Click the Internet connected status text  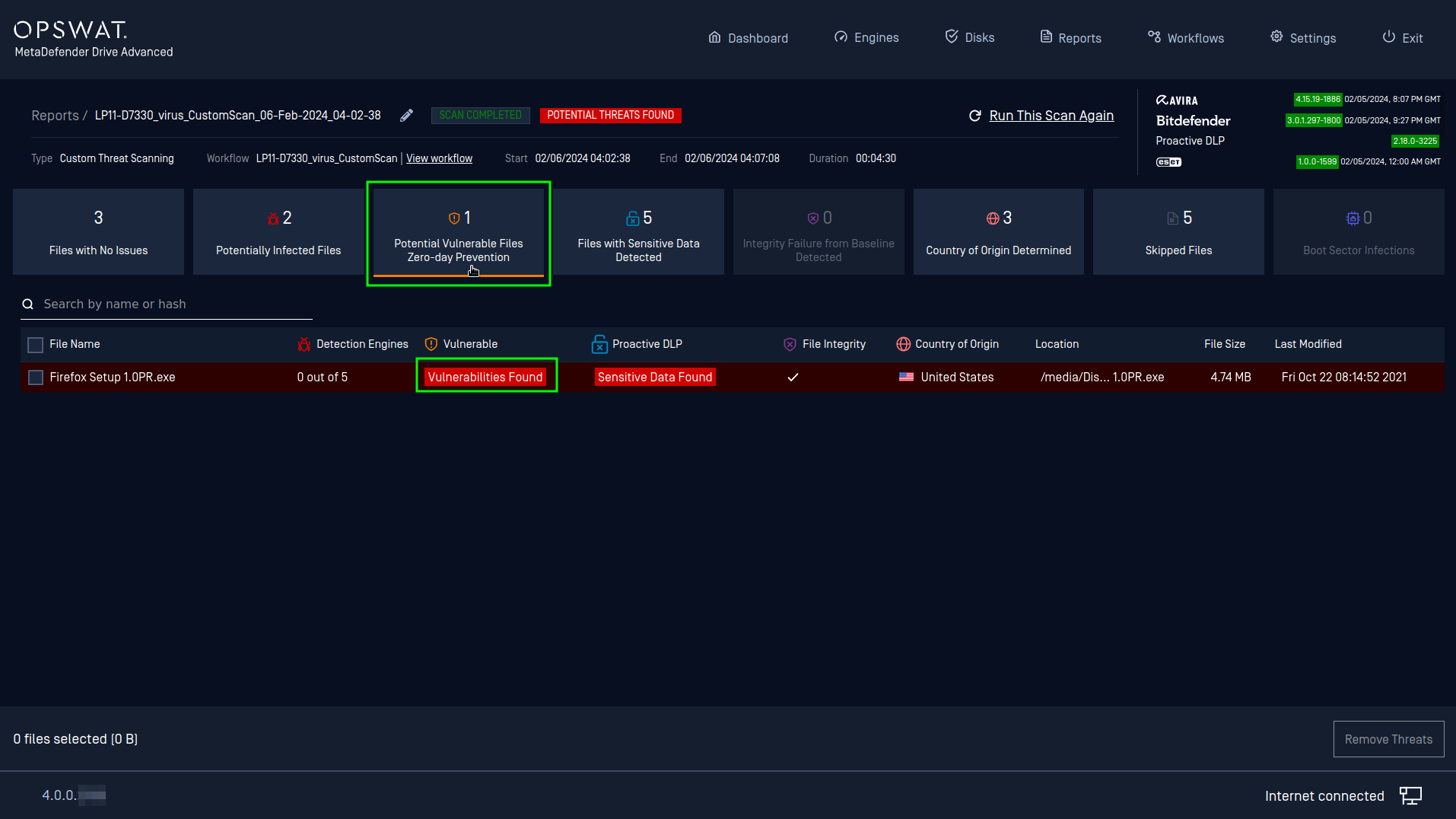click(x=1324, y=796)
